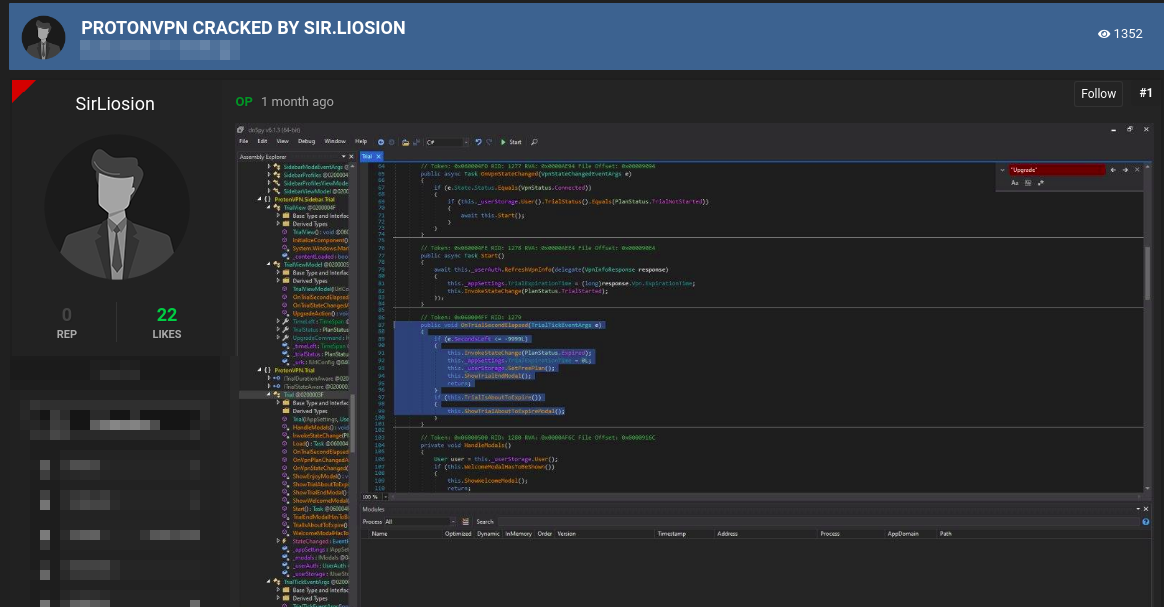This screenshot has height=607, width=1164.
Task: Open assembly search via magnifier icon
Action: coord(534,142)
